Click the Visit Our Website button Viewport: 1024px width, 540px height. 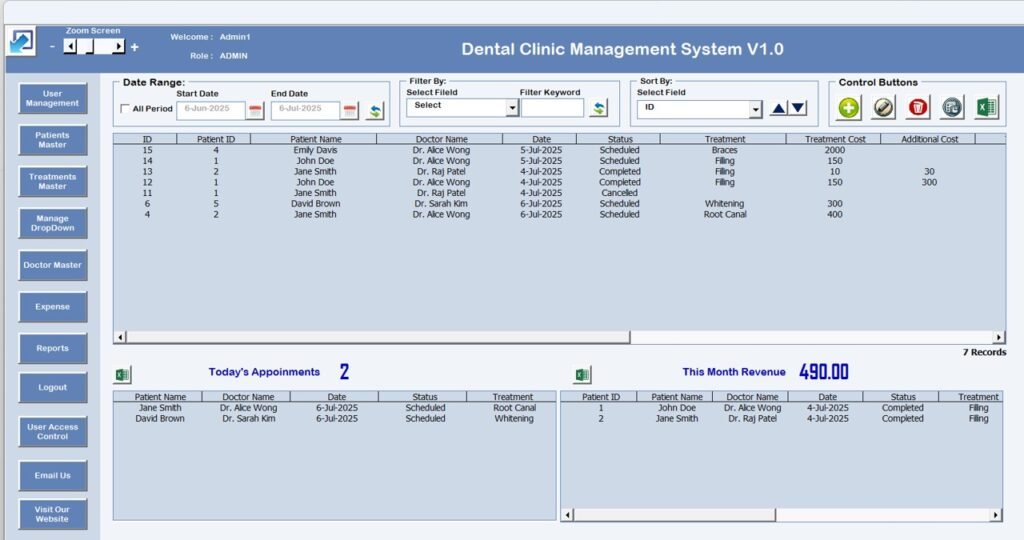52,514
